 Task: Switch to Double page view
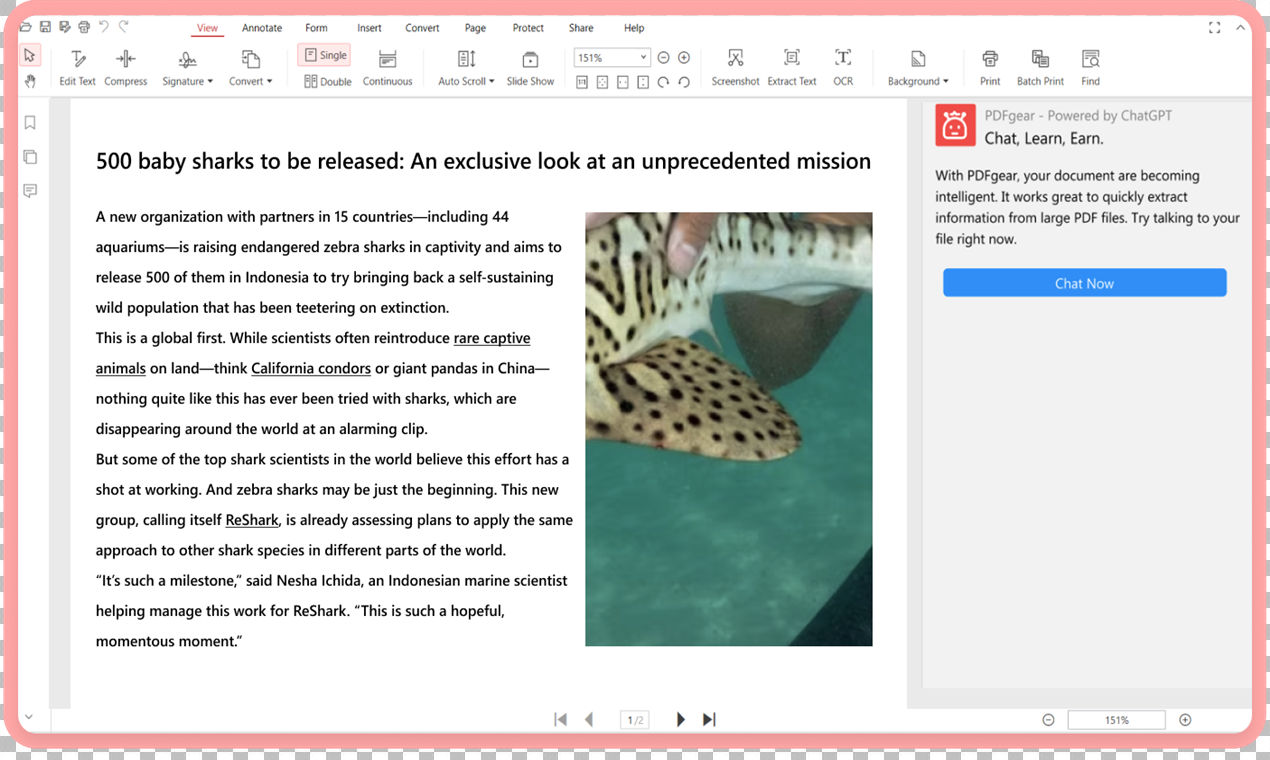tap(328, 82)
